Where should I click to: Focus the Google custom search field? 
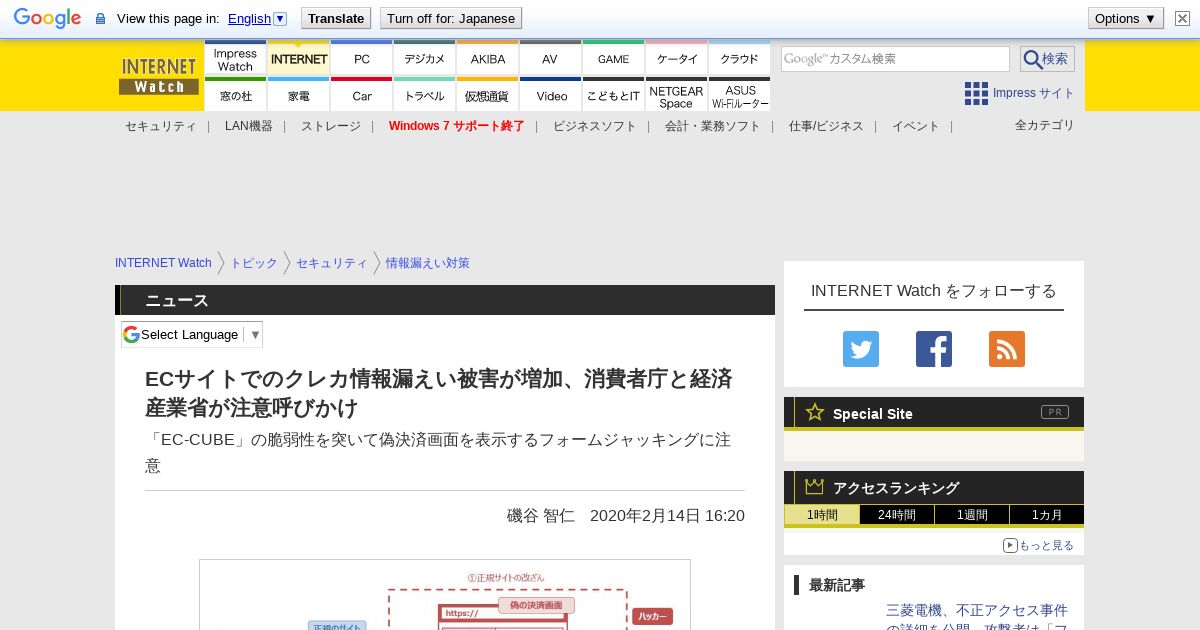tap(895, 59)
